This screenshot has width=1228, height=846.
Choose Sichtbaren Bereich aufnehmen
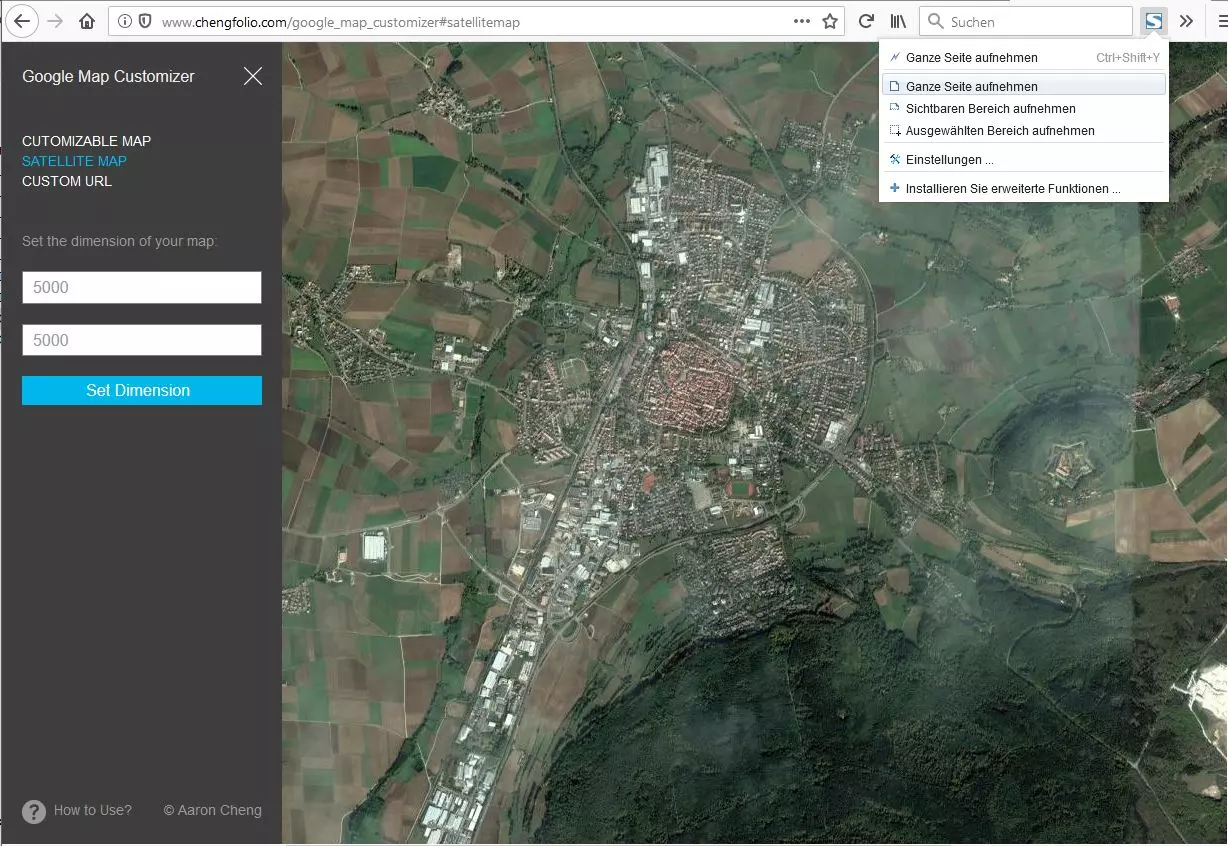(x=990, y=108)
